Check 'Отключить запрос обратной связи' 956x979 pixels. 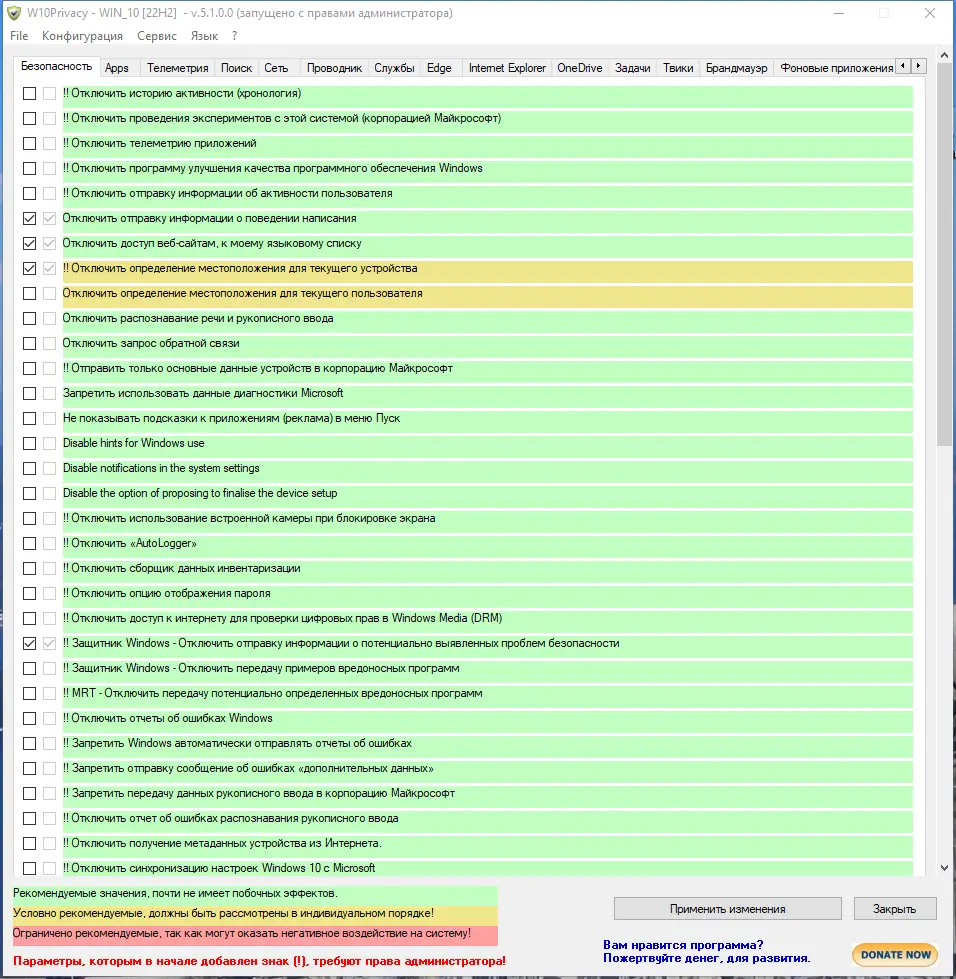(29, 343)
